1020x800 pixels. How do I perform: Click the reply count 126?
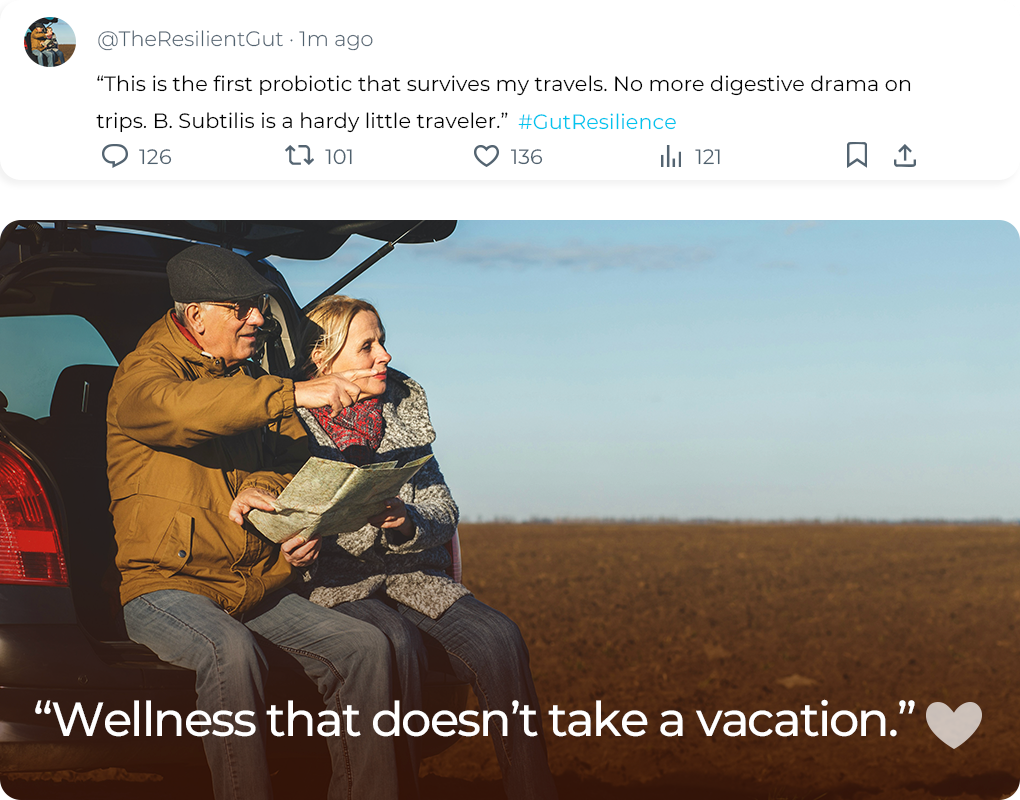155,157
